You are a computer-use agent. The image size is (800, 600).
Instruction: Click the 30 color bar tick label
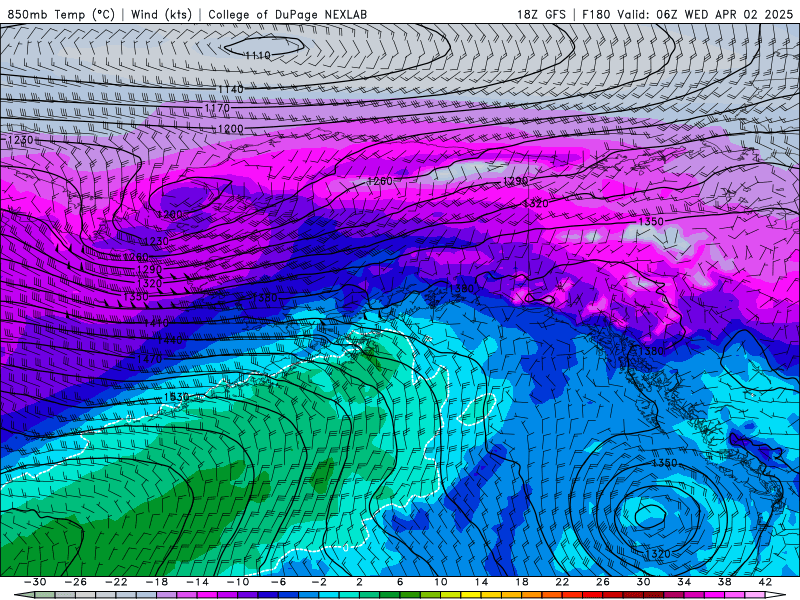pos(643,582)
